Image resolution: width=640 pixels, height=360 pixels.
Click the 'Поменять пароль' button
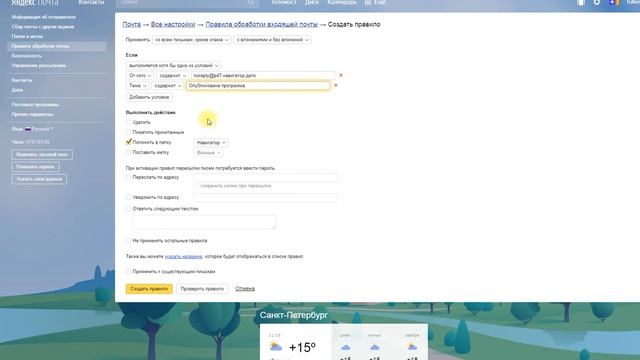(36, 167)
